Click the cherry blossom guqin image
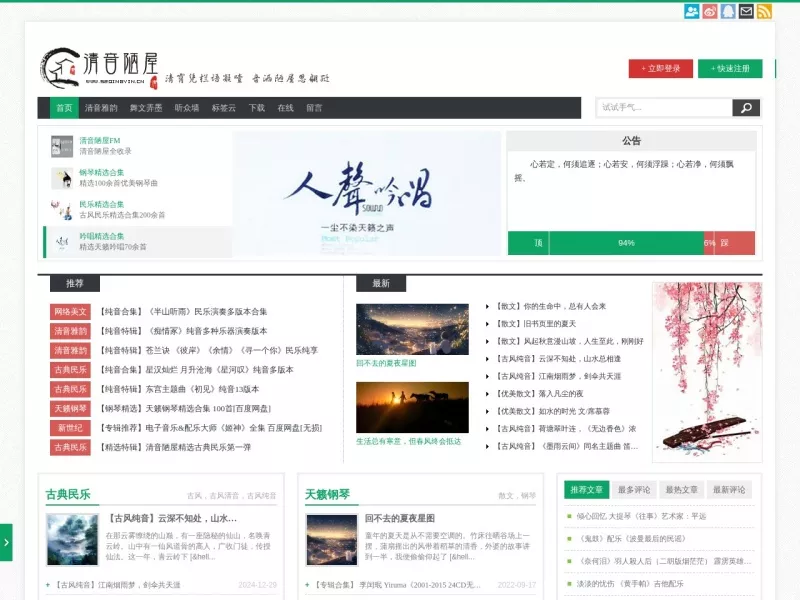Viewport: 800px width, 600px height. 707,372
